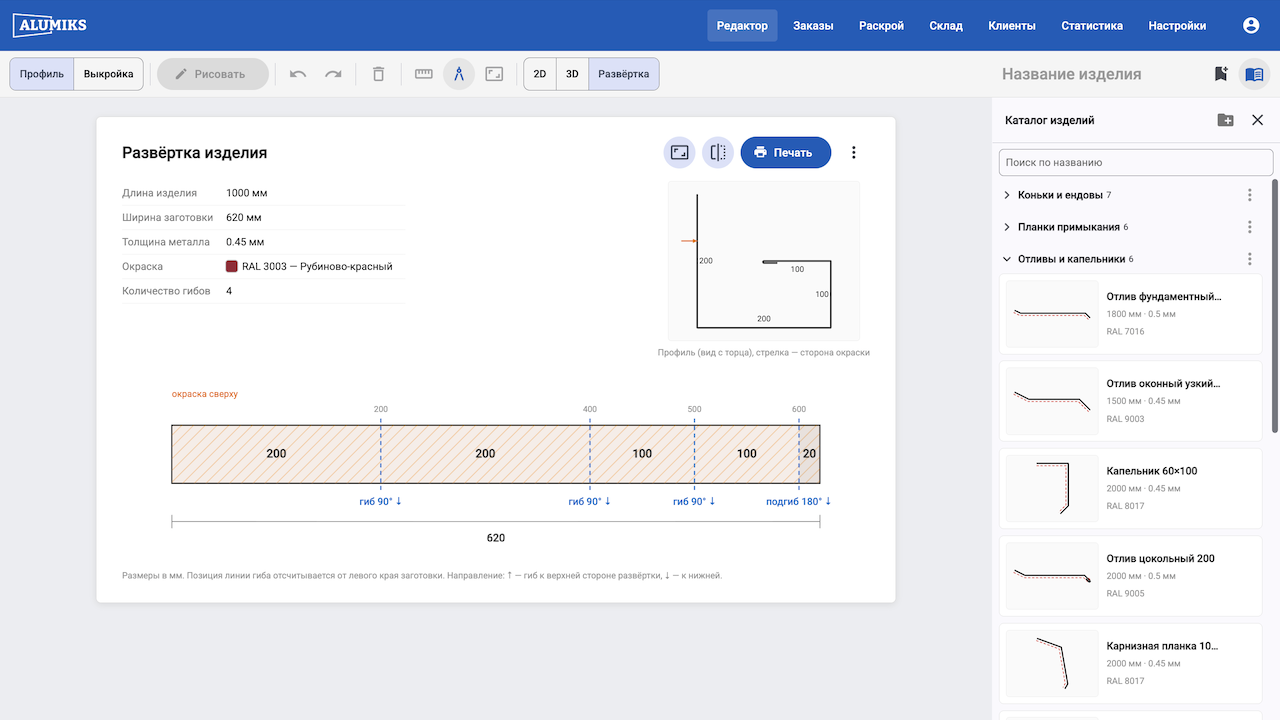Select the Отлив фундаментный catalog item
This screenshot has width=1280, height=720.
(x=1131, y=314)
